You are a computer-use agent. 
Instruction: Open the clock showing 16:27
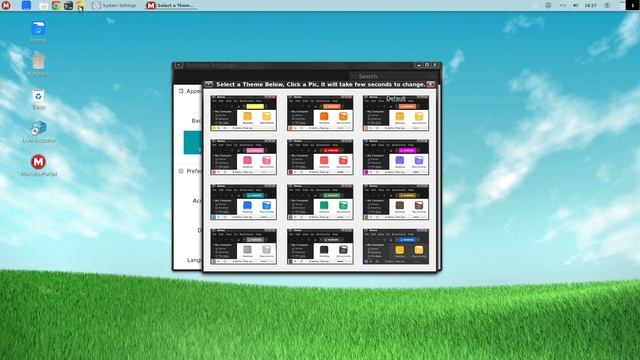(591, 5)
